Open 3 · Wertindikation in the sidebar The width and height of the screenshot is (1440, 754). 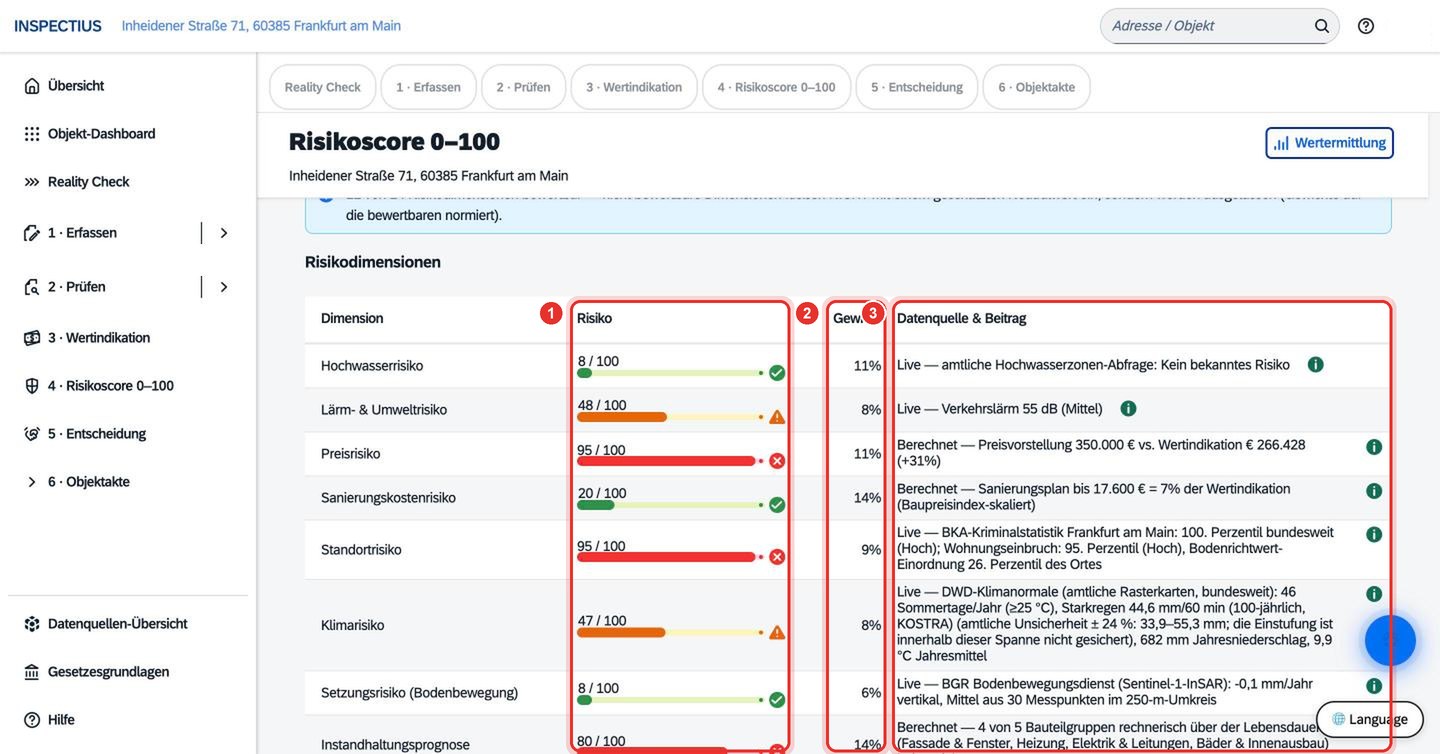tap(128, 338)
